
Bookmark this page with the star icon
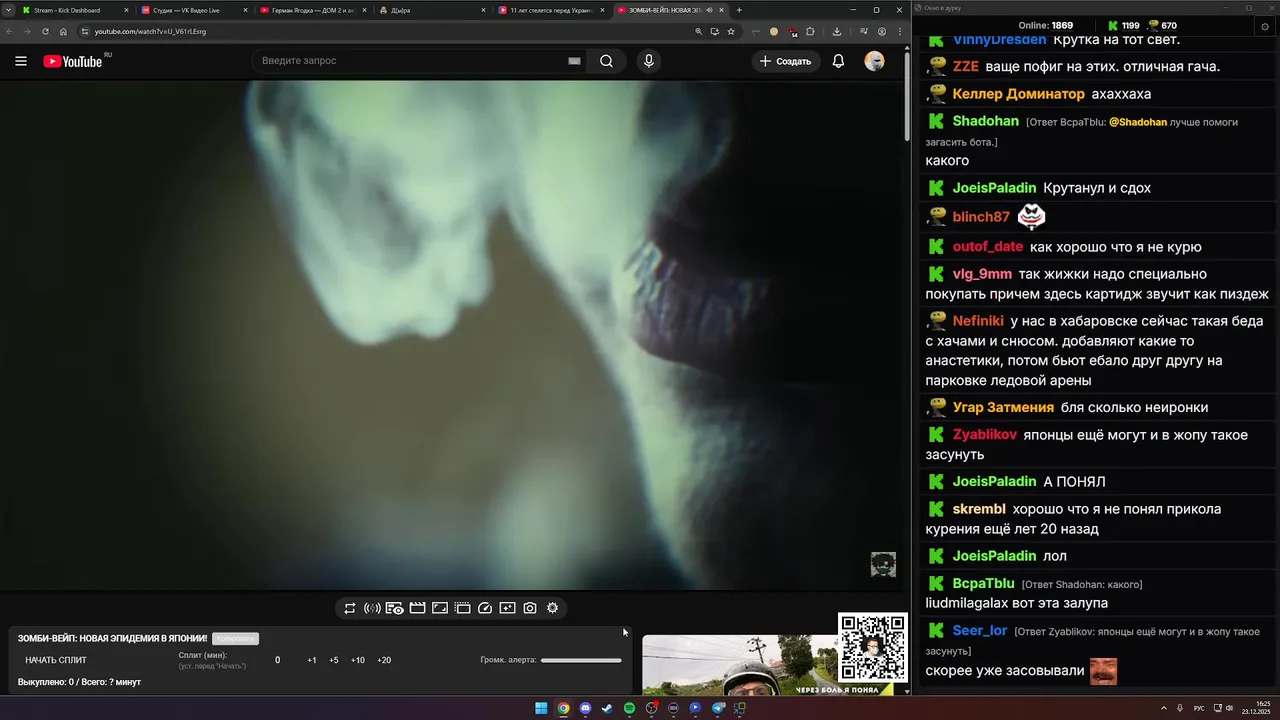[x=731, y=31]
